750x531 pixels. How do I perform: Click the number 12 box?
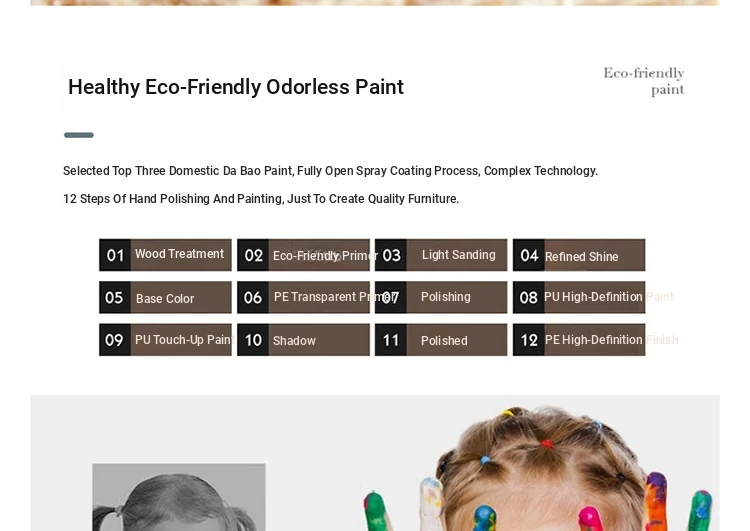point(529,340)
